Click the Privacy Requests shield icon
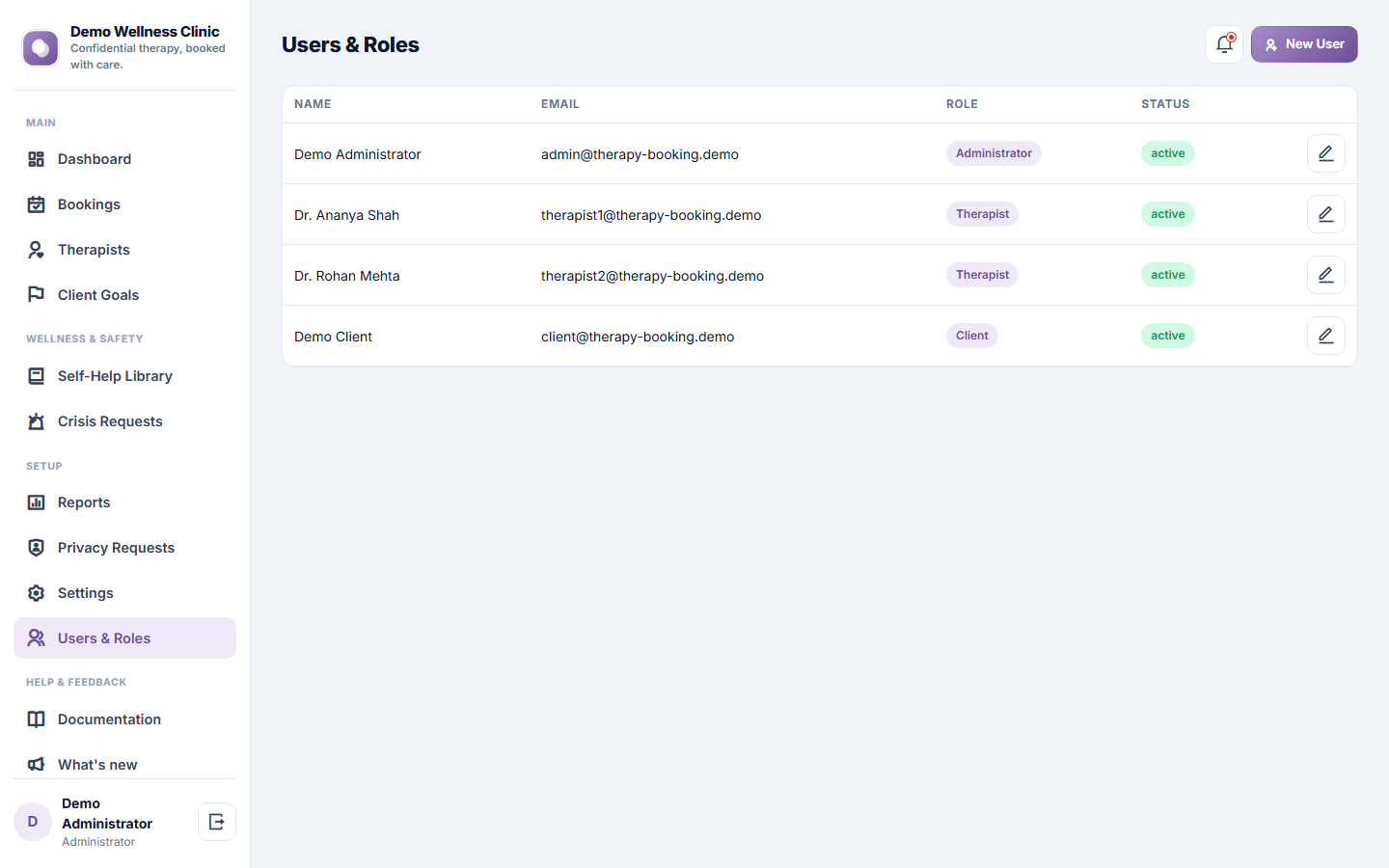This screenshot has width=1389, height=868. [x=37, y=548]
